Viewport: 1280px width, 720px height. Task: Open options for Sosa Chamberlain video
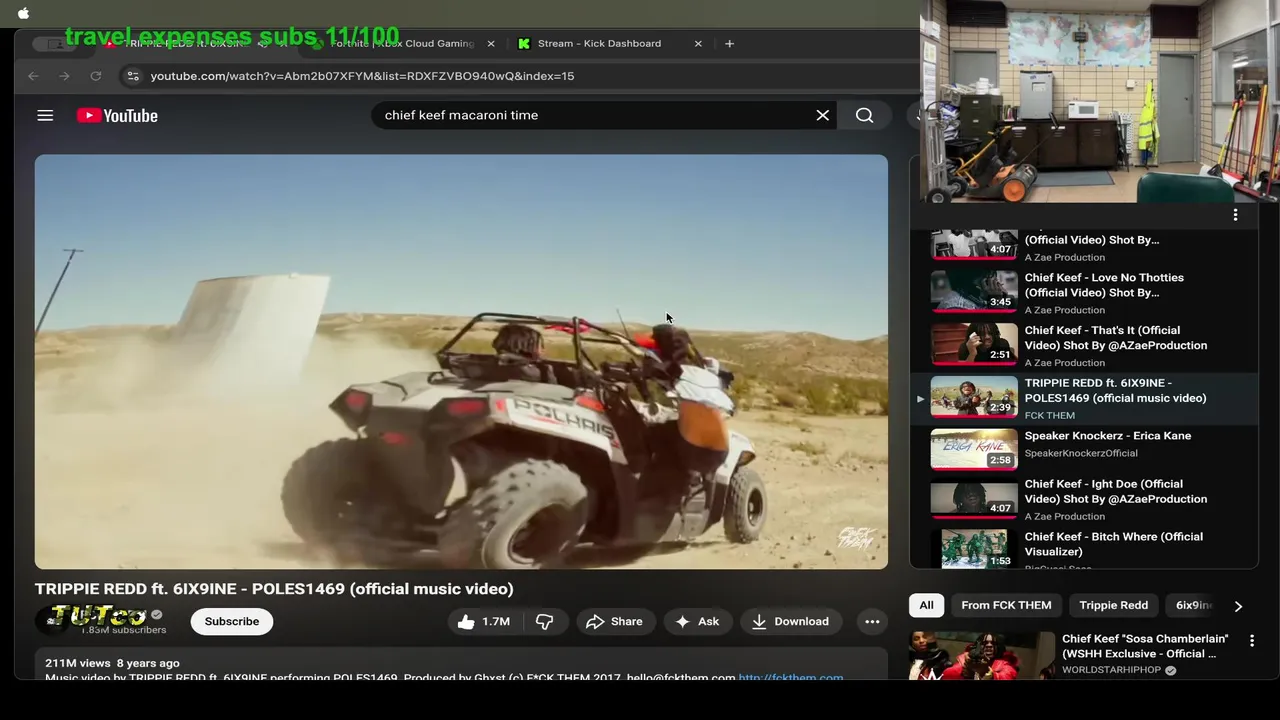click(1251, 640)
